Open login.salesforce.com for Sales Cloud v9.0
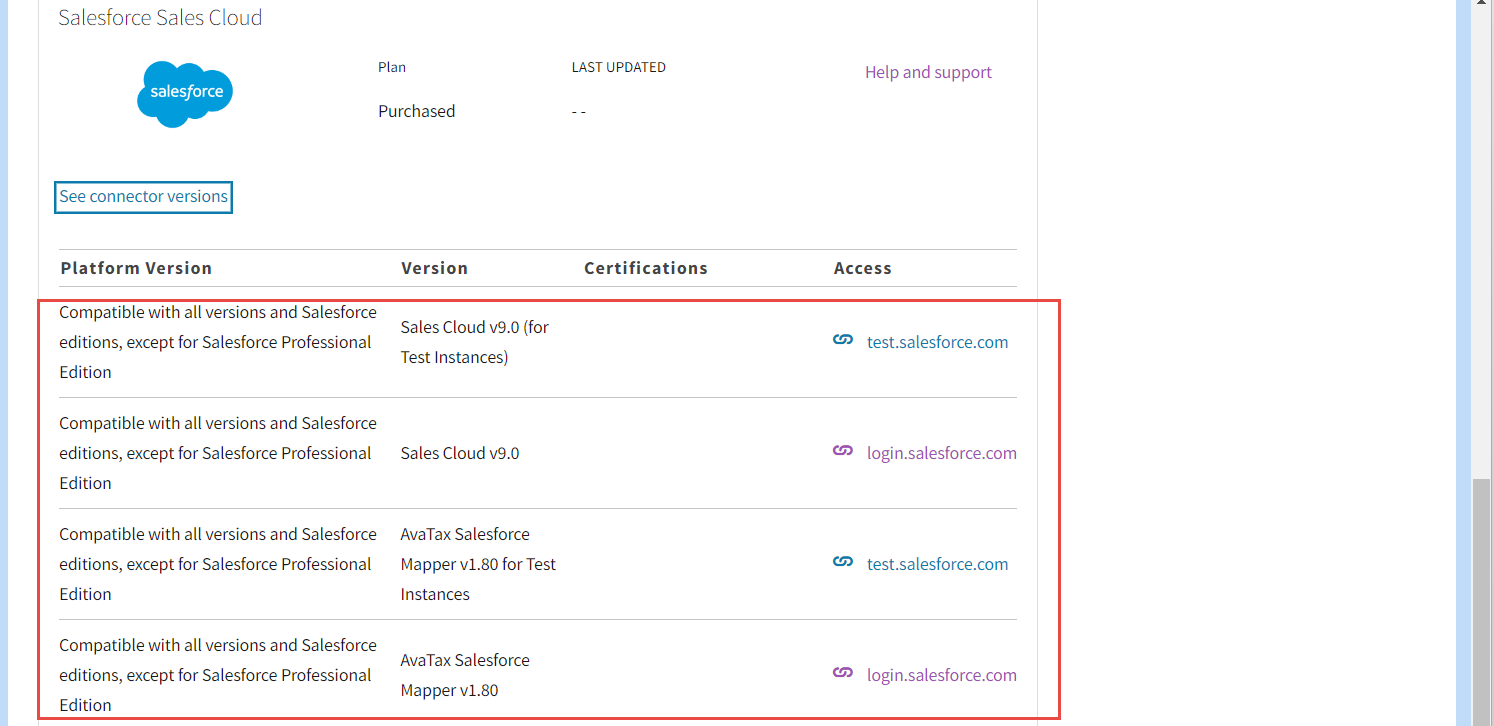 942,453
